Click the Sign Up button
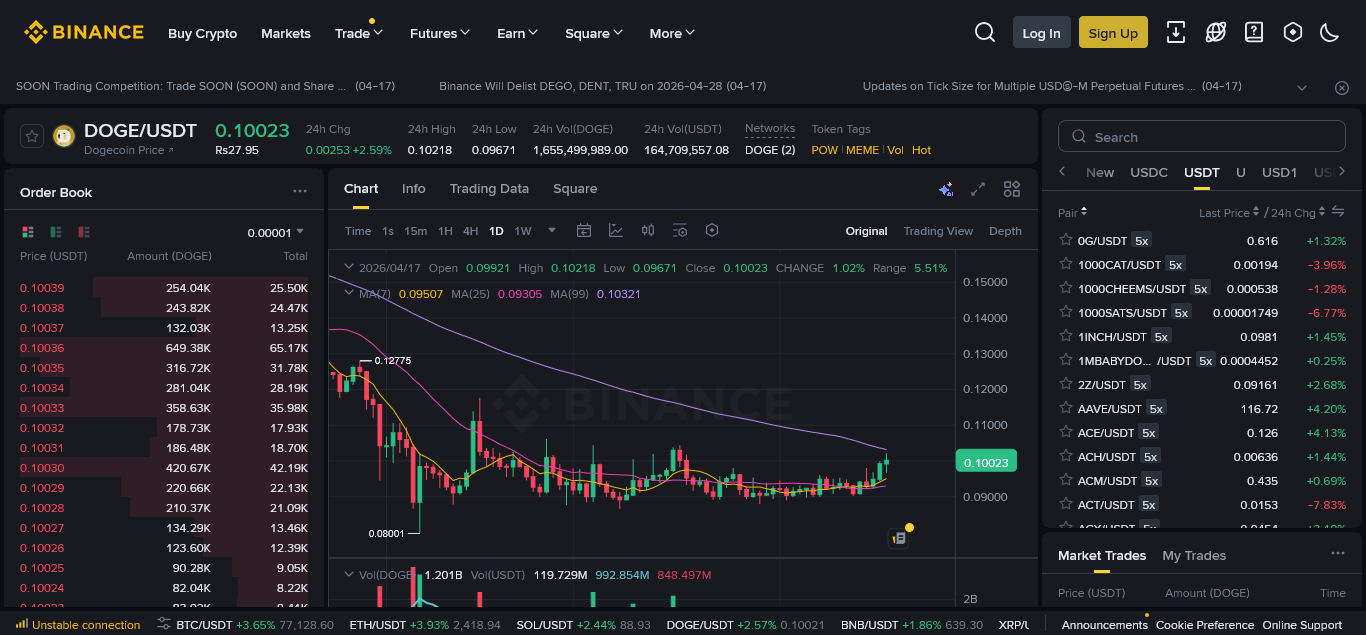Viewport: 1366px width, 635px height. [x=1113, y=33]
